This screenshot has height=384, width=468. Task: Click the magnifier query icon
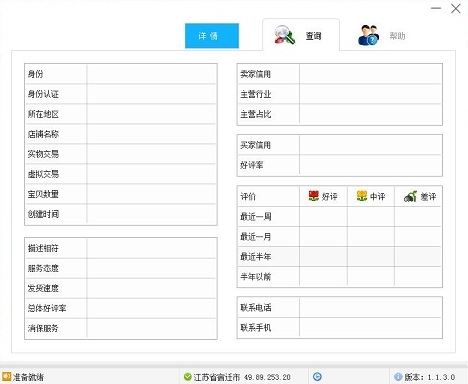284,35
